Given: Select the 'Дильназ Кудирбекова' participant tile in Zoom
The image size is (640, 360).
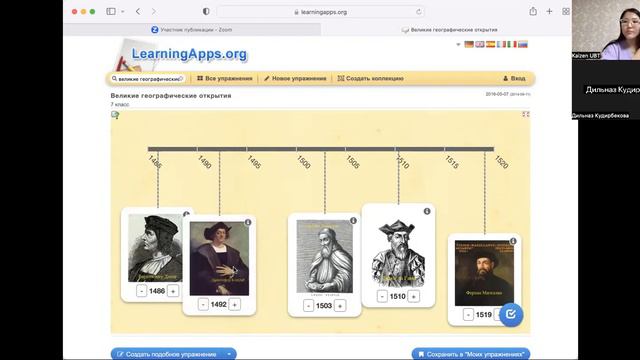Looking at the screenshot, I should (606, 90).
